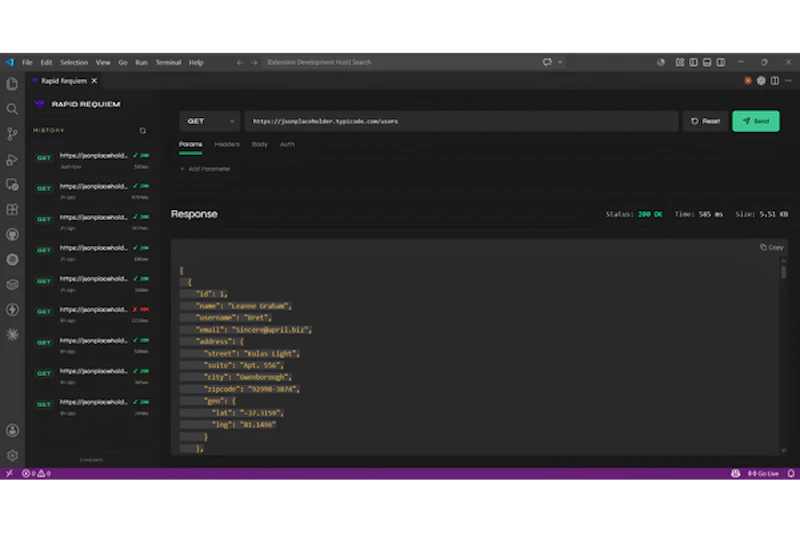The width and height of the screenshot is (800, 533).
Task: Go forward with the navigation arrow
Action: coord(254,62)
